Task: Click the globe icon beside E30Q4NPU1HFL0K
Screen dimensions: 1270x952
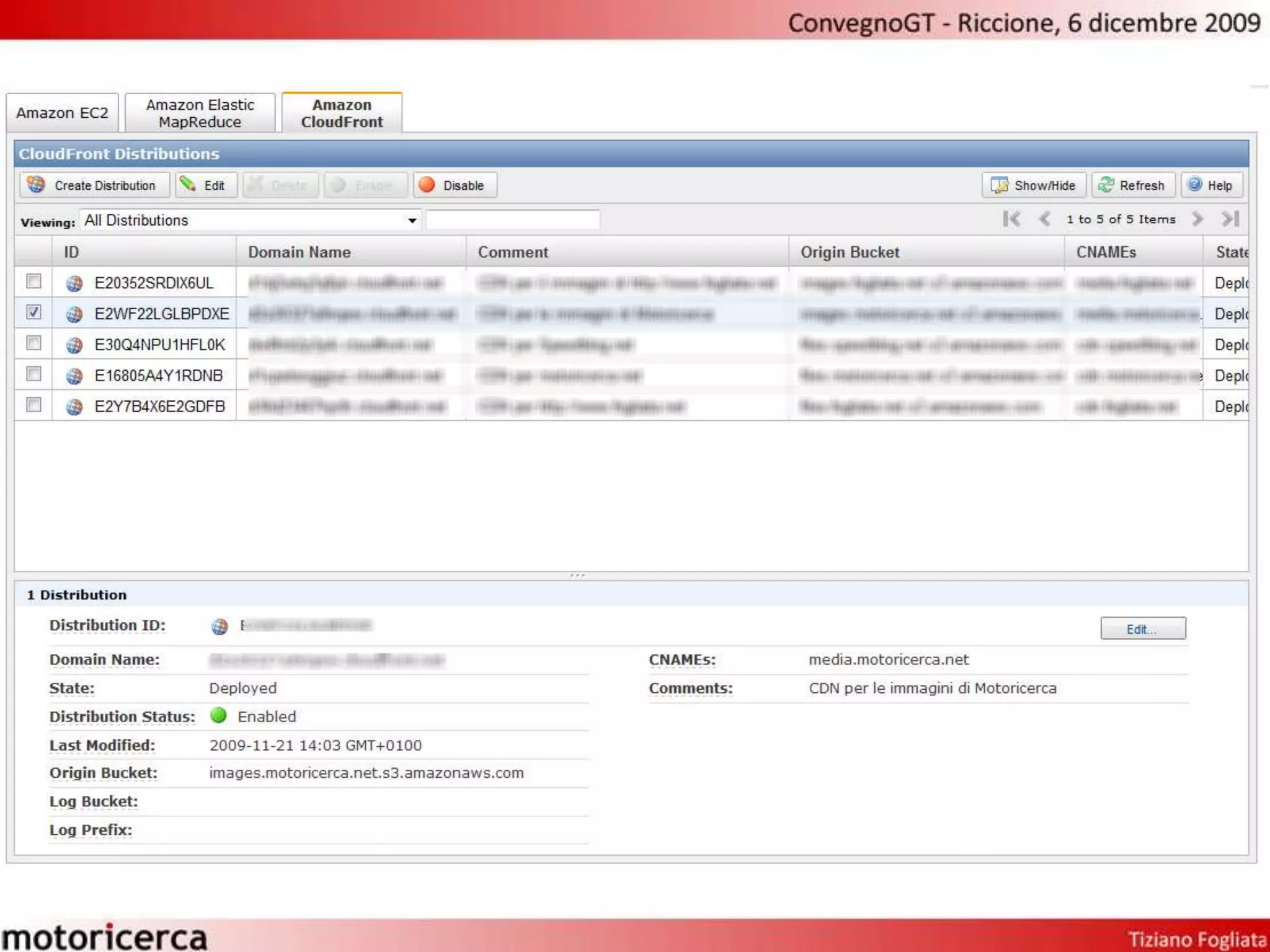Action: (74, 345)
